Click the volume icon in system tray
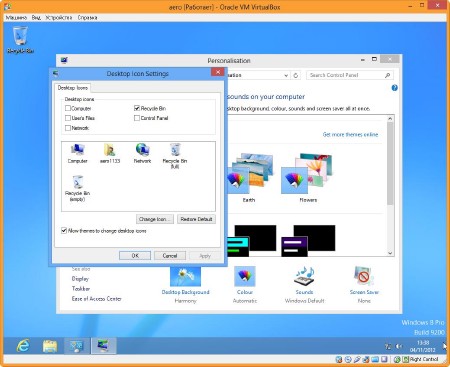 (399, 346)
